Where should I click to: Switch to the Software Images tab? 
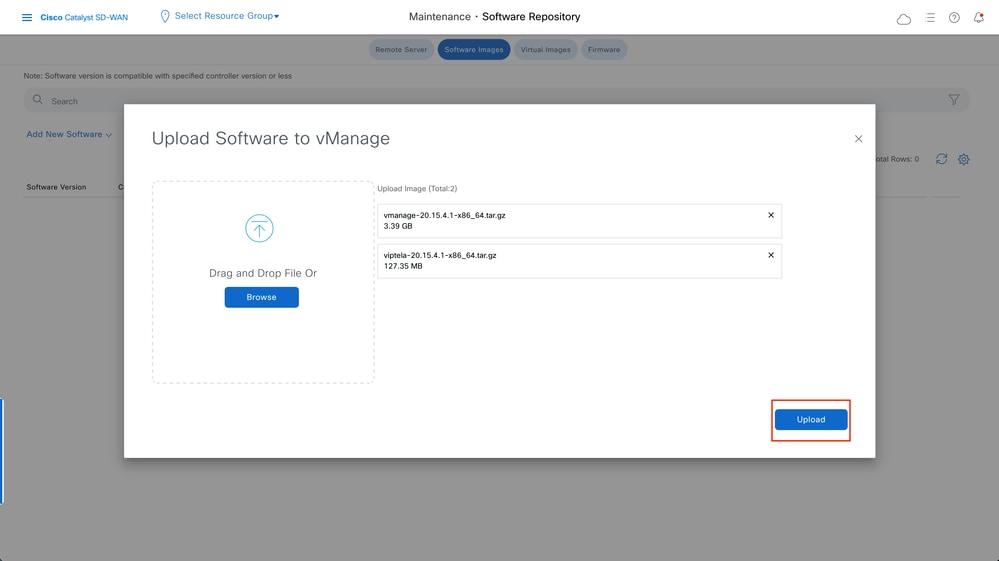pos(473,50)
